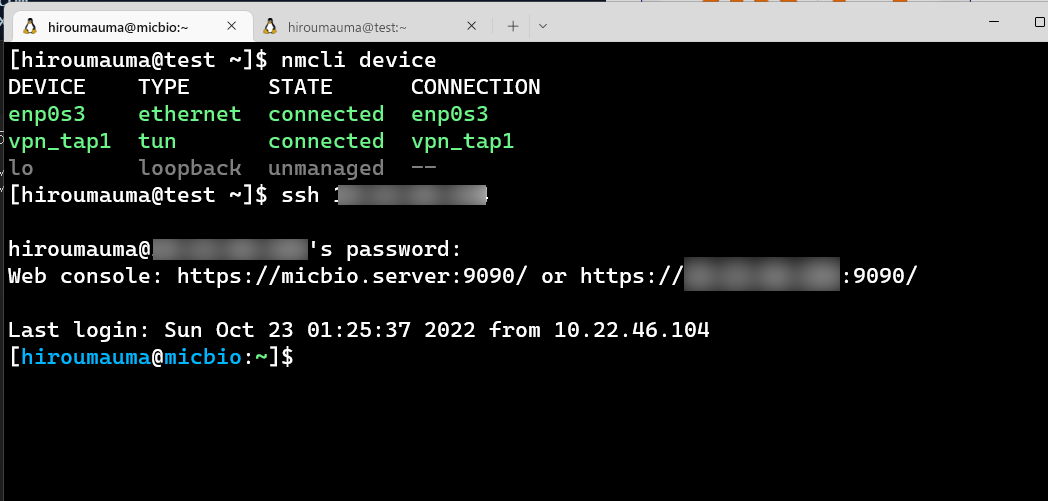Click the enp0s3 device name

click(x=47, y=114)
